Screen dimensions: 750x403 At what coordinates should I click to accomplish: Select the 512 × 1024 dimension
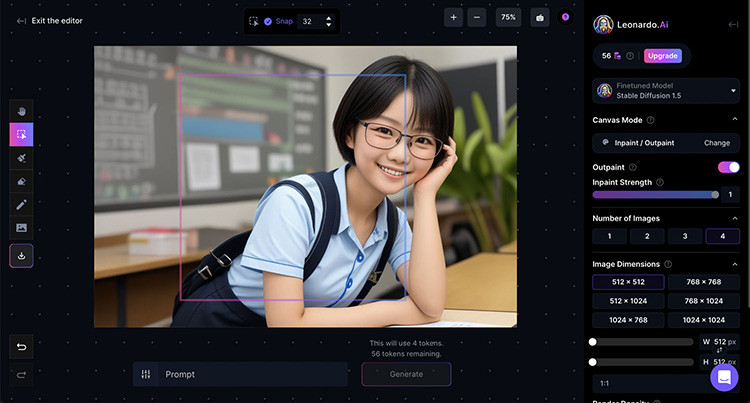point(628,301)
